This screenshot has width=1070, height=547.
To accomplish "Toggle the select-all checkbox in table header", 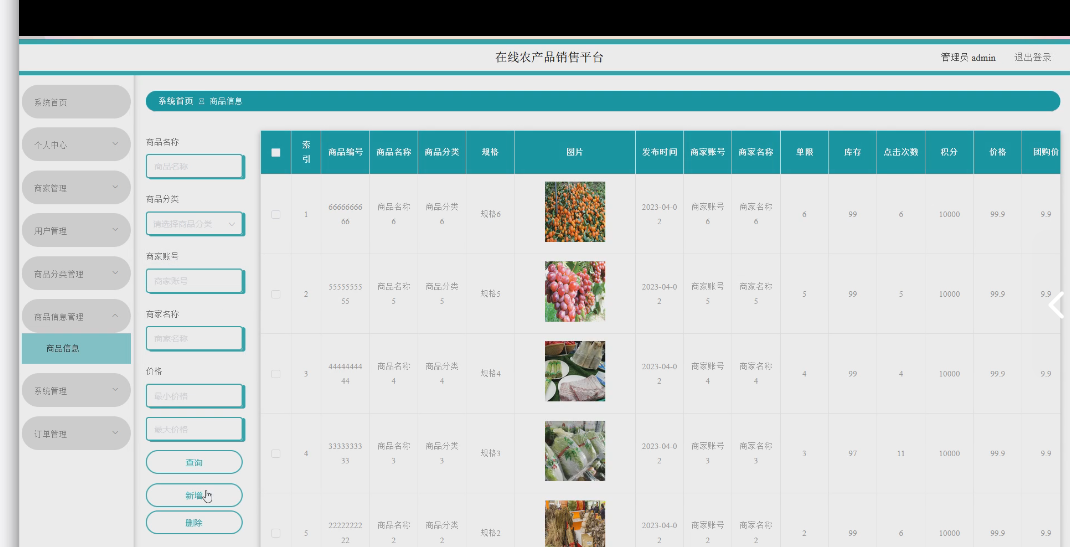I will 276,152.
